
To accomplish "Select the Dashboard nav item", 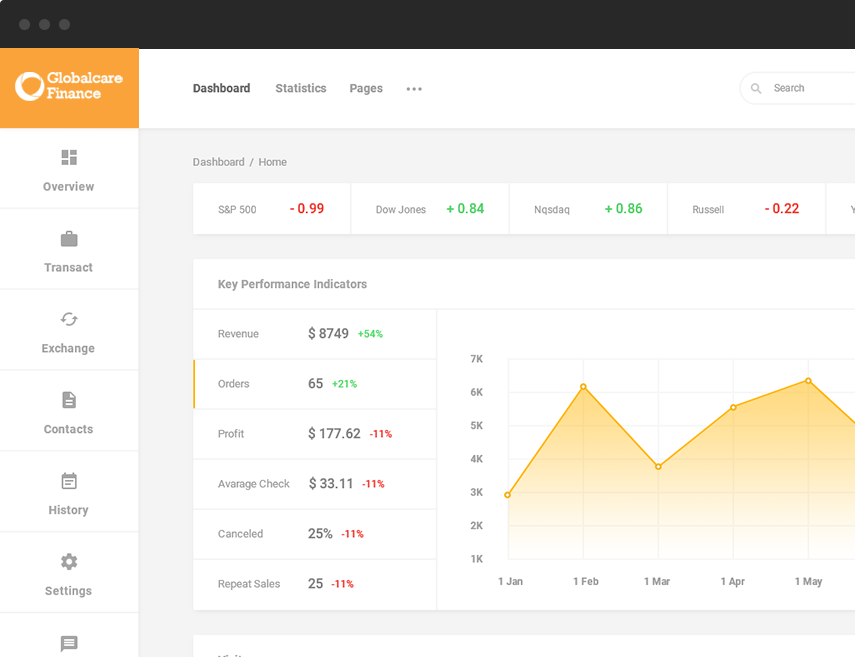I will point(221,88).
